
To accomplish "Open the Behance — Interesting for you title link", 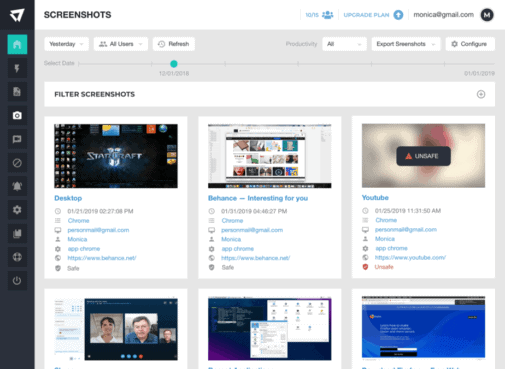I will 258,198.
